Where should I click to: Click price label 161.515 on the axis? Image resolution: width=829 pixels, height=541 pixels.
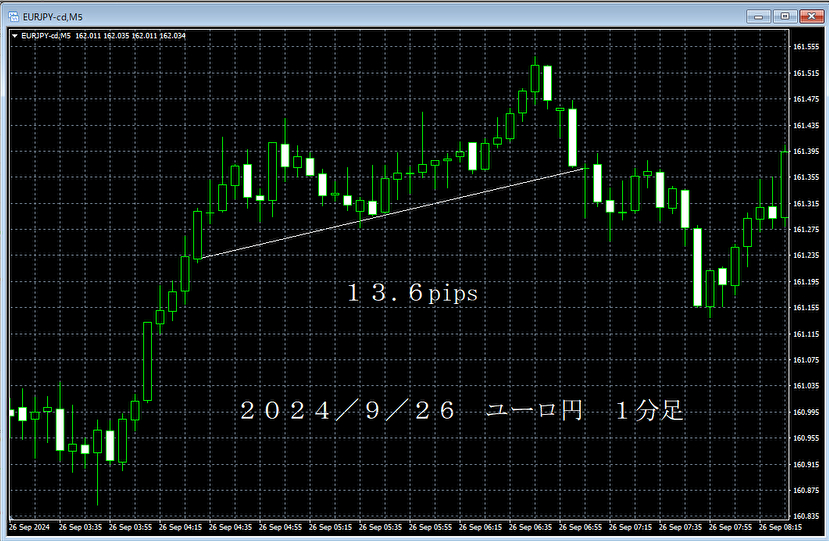(806, 74)
